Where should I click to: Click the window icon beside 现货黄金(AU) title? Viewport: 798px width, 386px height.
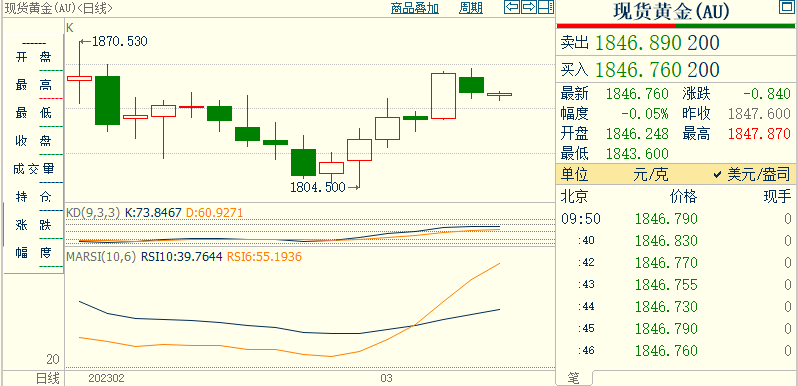(787, 7)
